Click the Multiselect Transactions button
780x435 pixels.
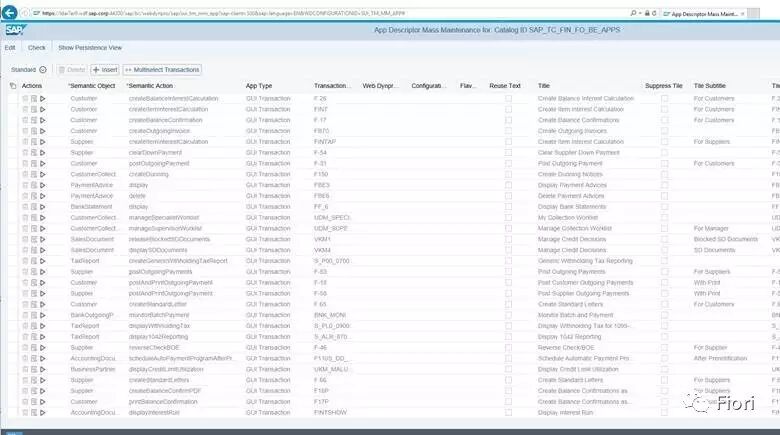click(162, 70)
